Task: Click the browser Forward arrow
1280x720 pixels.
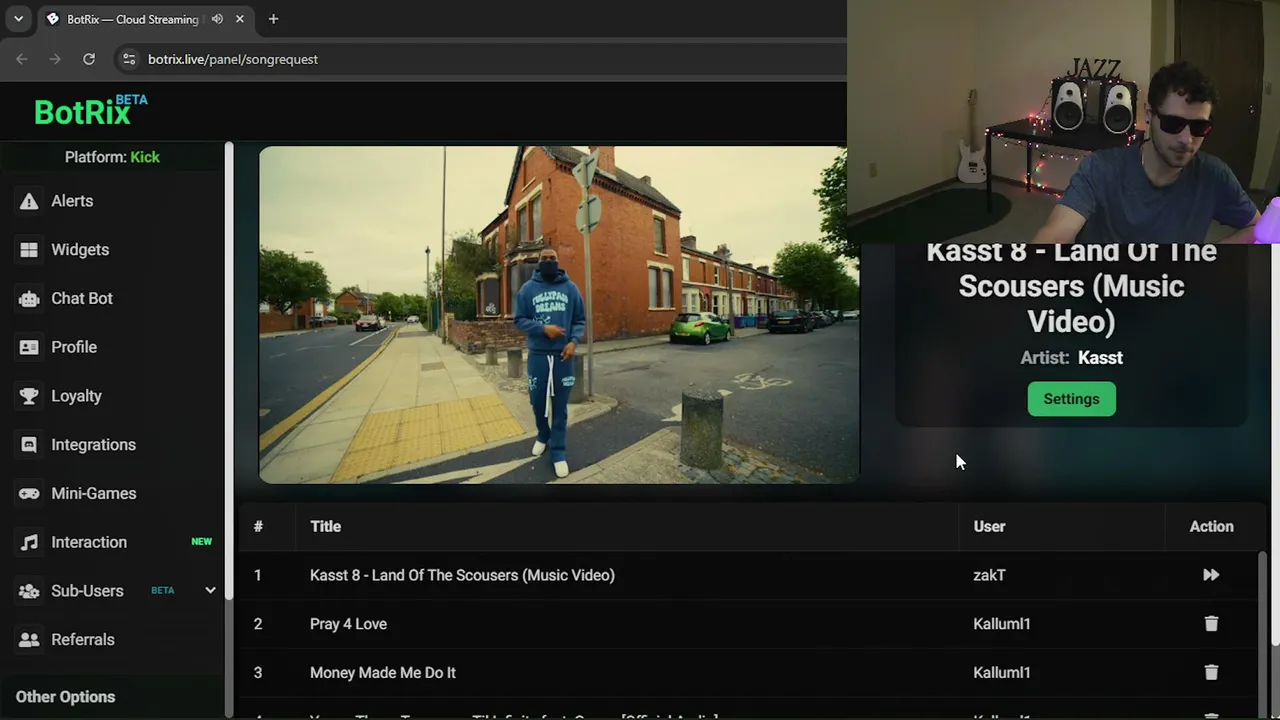Action: click(x=55, y=59)
